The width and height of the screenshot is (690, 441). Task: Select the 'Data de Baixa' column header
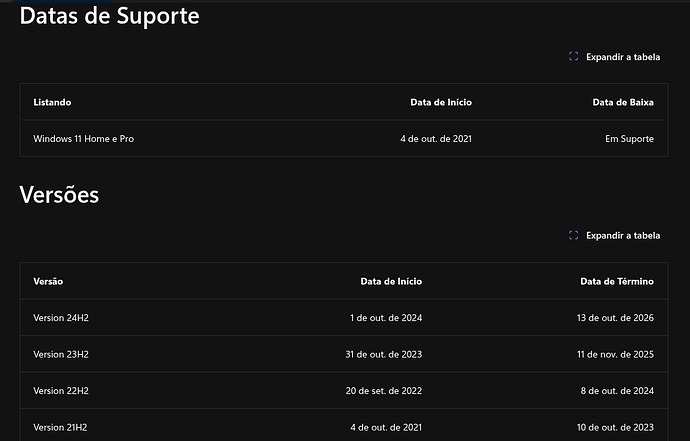tap(623, 102)
